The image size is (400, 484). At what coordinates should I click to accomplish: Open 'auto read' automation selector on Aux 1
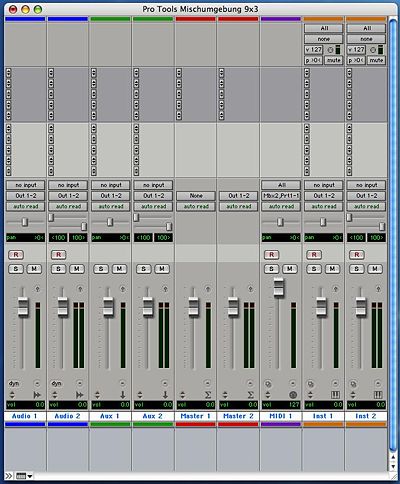(111, 206)
